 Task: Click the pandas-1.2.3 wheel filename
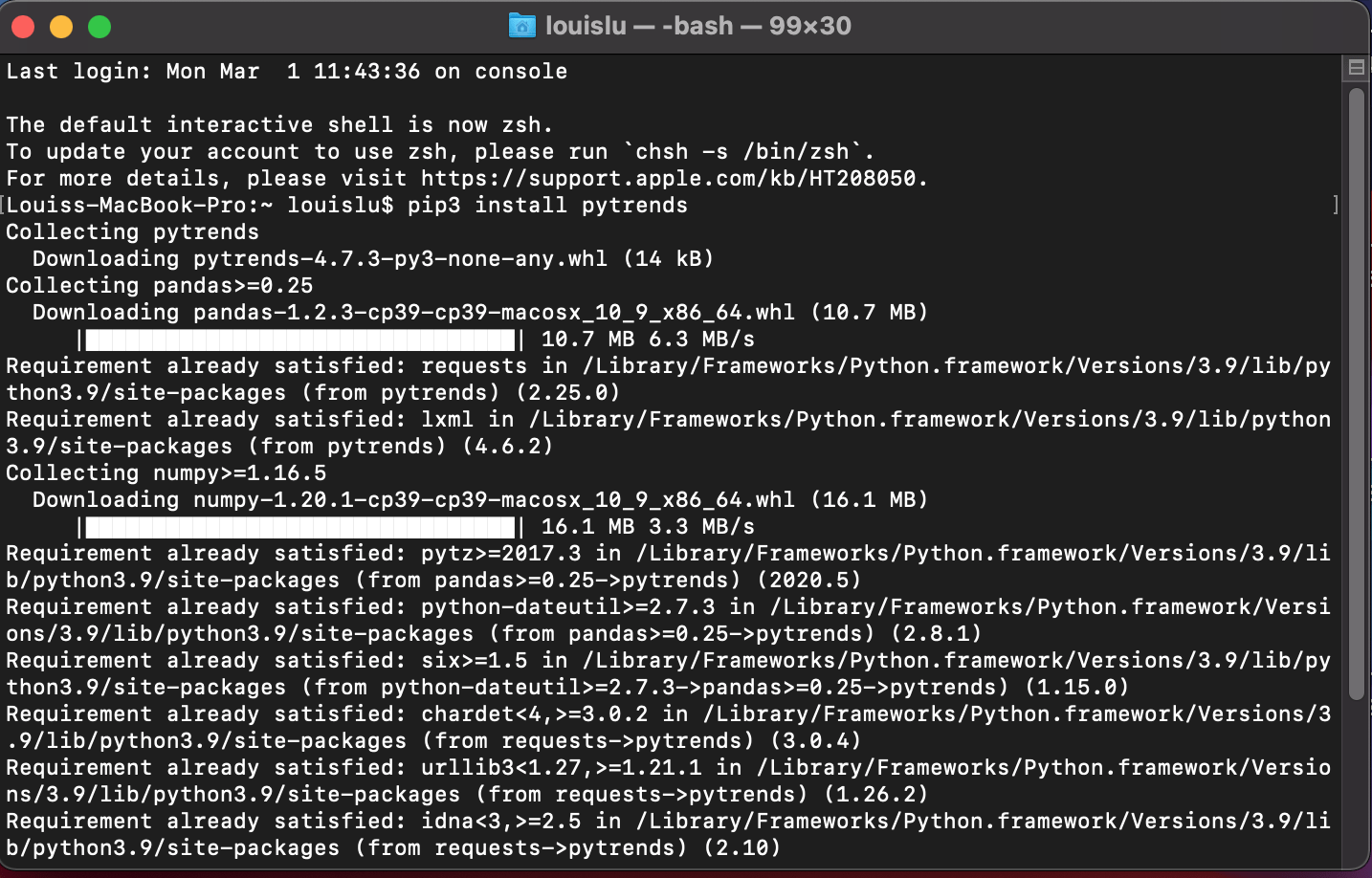pyautogui.click(x=494, y=312)
